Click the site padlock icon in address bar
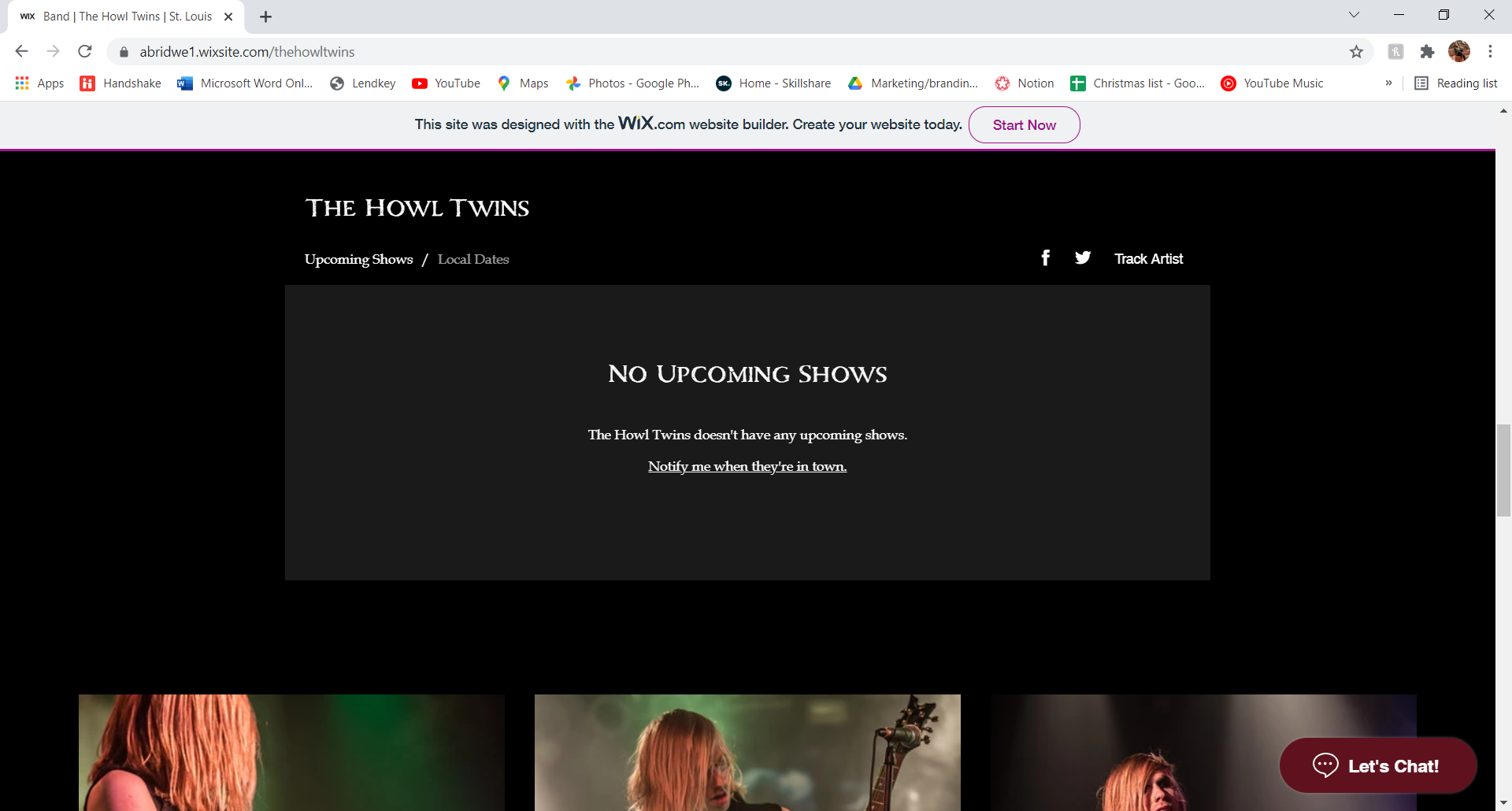The width and height of the screenshot is (1512, 811). pyautogui.click(x=124, y=52)
